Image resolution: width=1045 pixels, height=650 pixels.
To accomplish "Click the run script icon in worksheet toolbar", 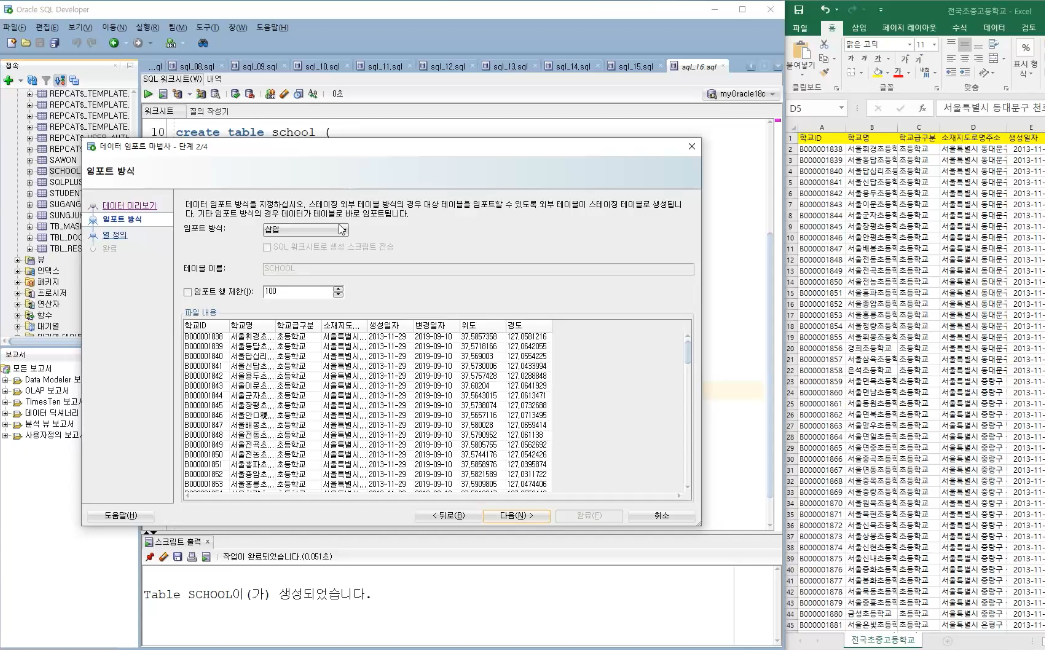I will (x=163, y=94).
